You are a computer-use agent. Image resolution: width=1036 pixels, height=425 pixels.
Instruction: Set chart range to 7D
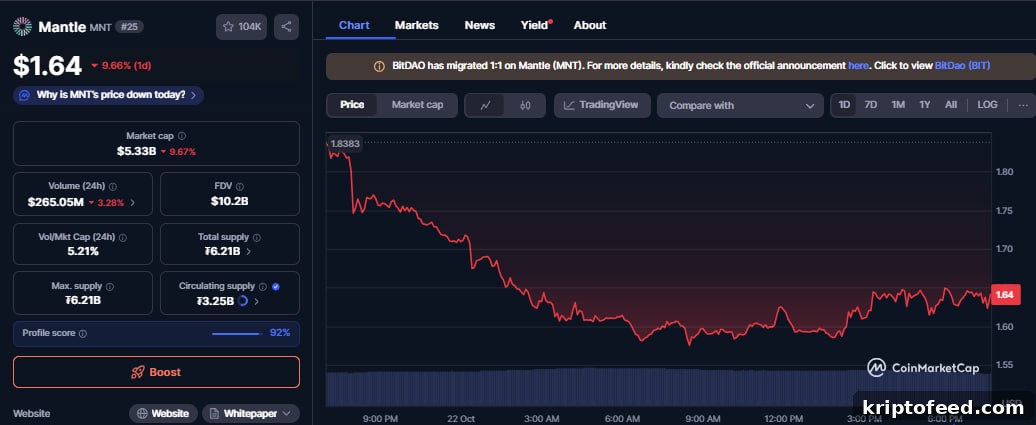point(871,105)
